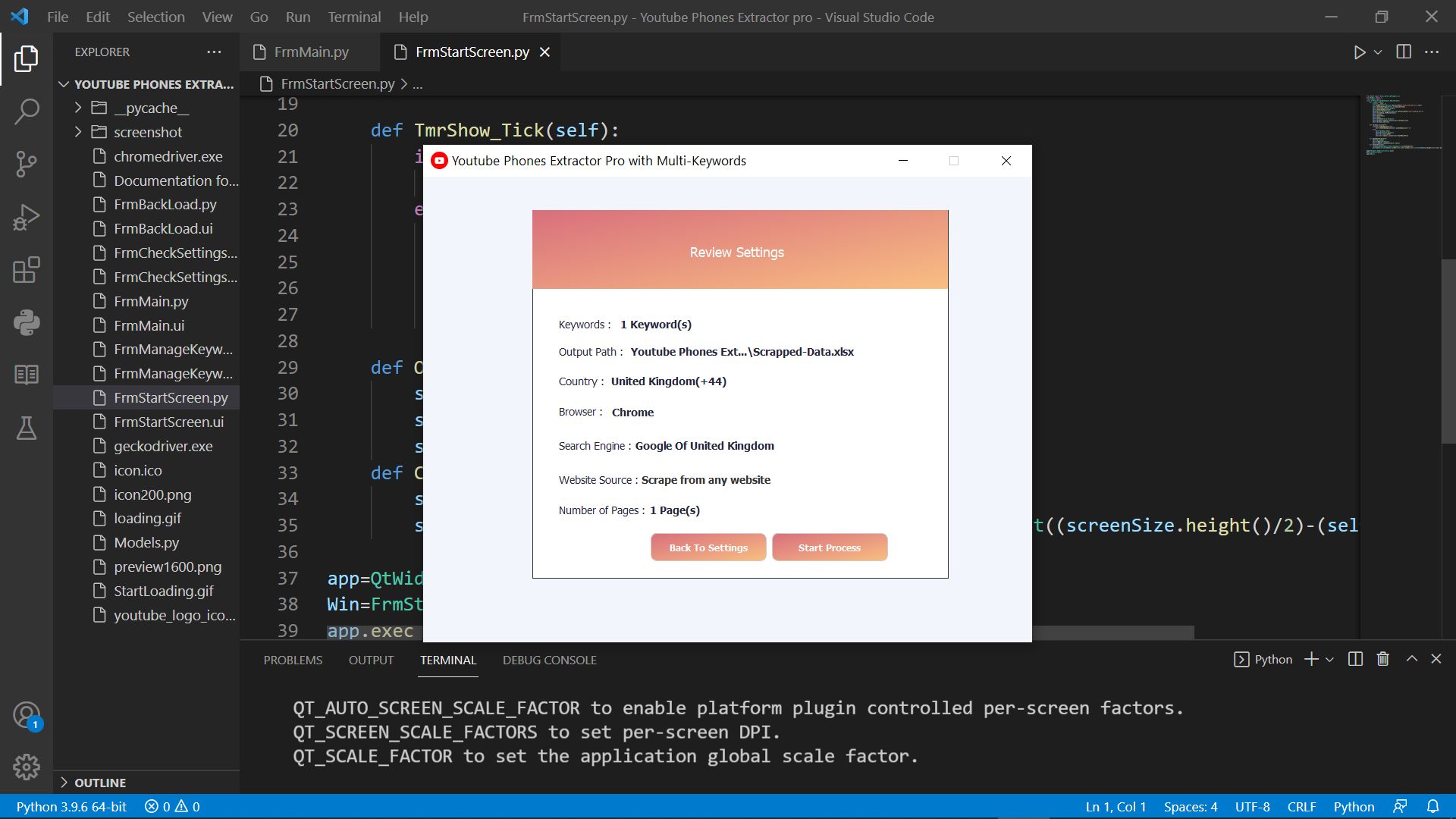The height and width of the screenshot is (819, 1456).
Task: Open FrmMain.py in the explorer tree
Action: (x=146, y=301)
